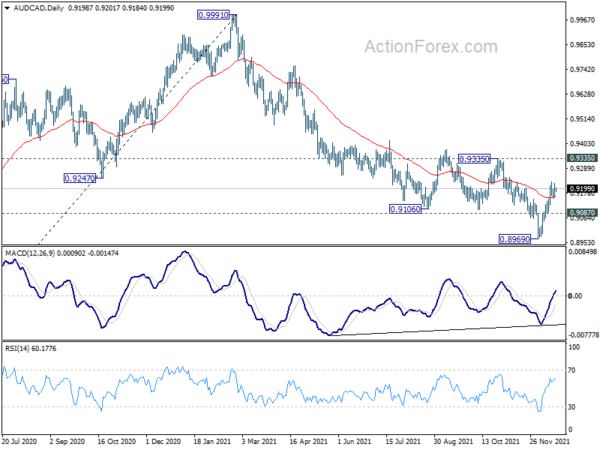Click the 0.91990 current price tag
600x450 pixels.
tap(582, 189)
